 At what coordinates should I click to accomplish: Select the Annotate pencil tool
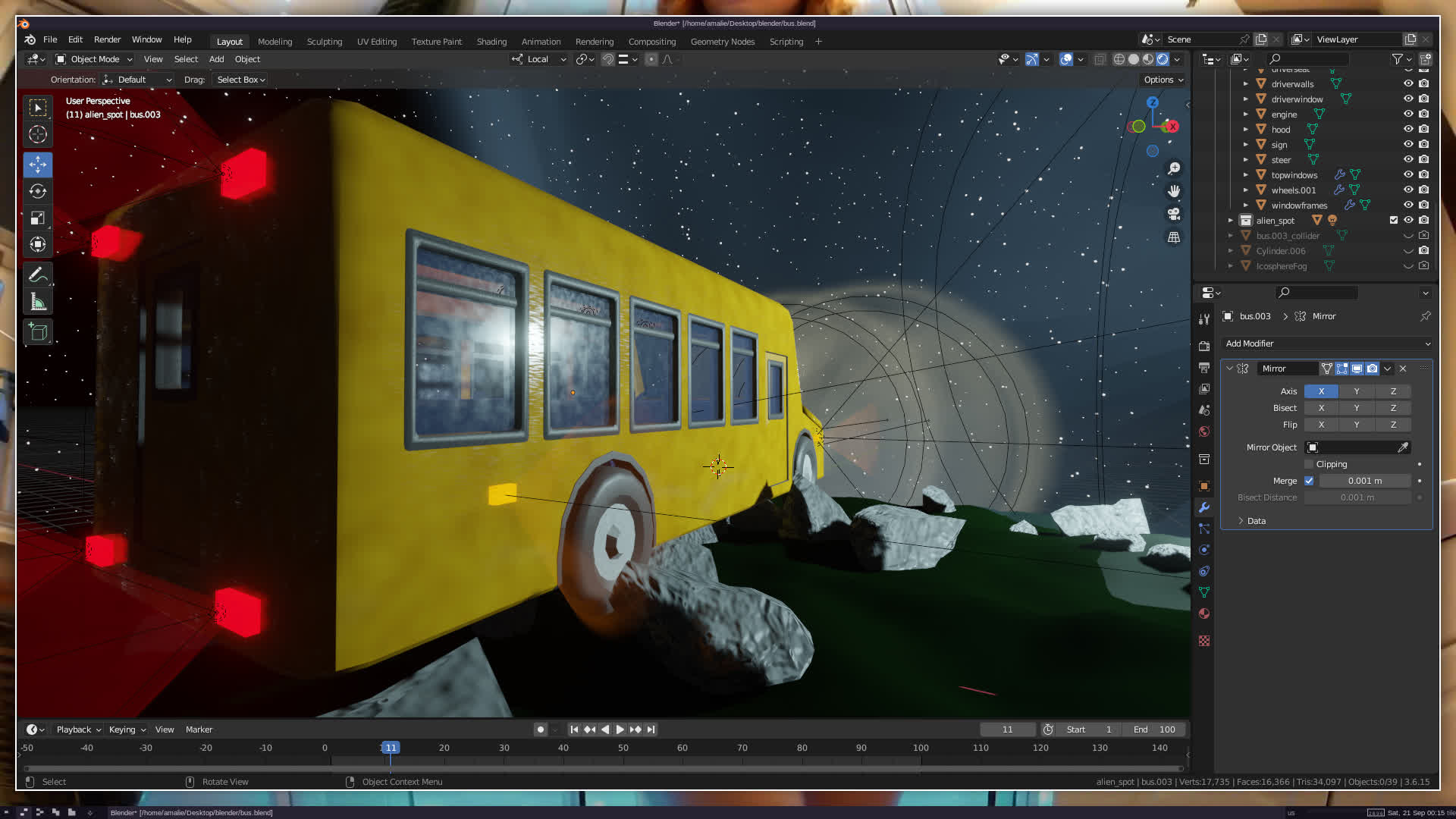[x=38, y=275]
